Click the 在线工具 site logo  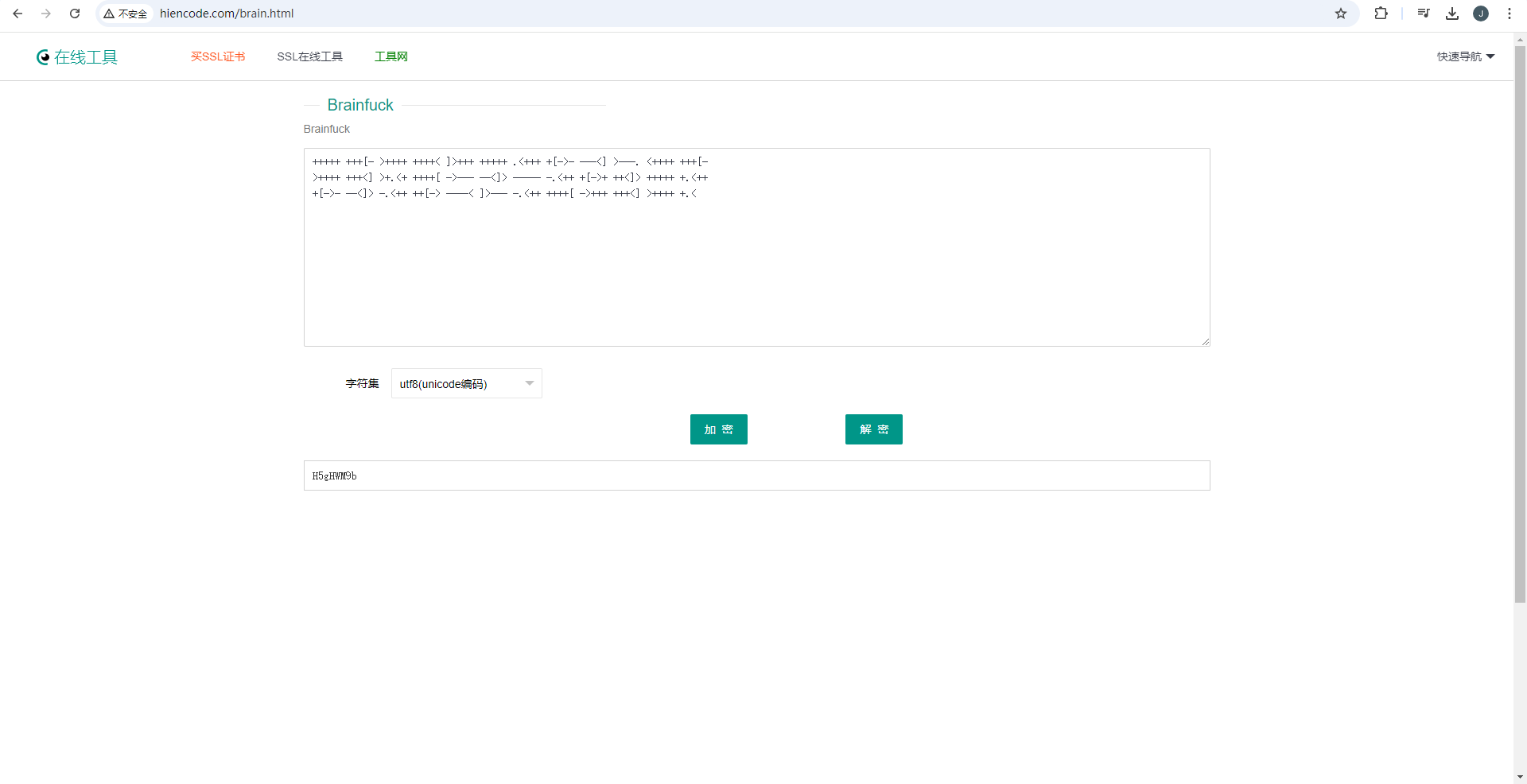tap(77, 57)
